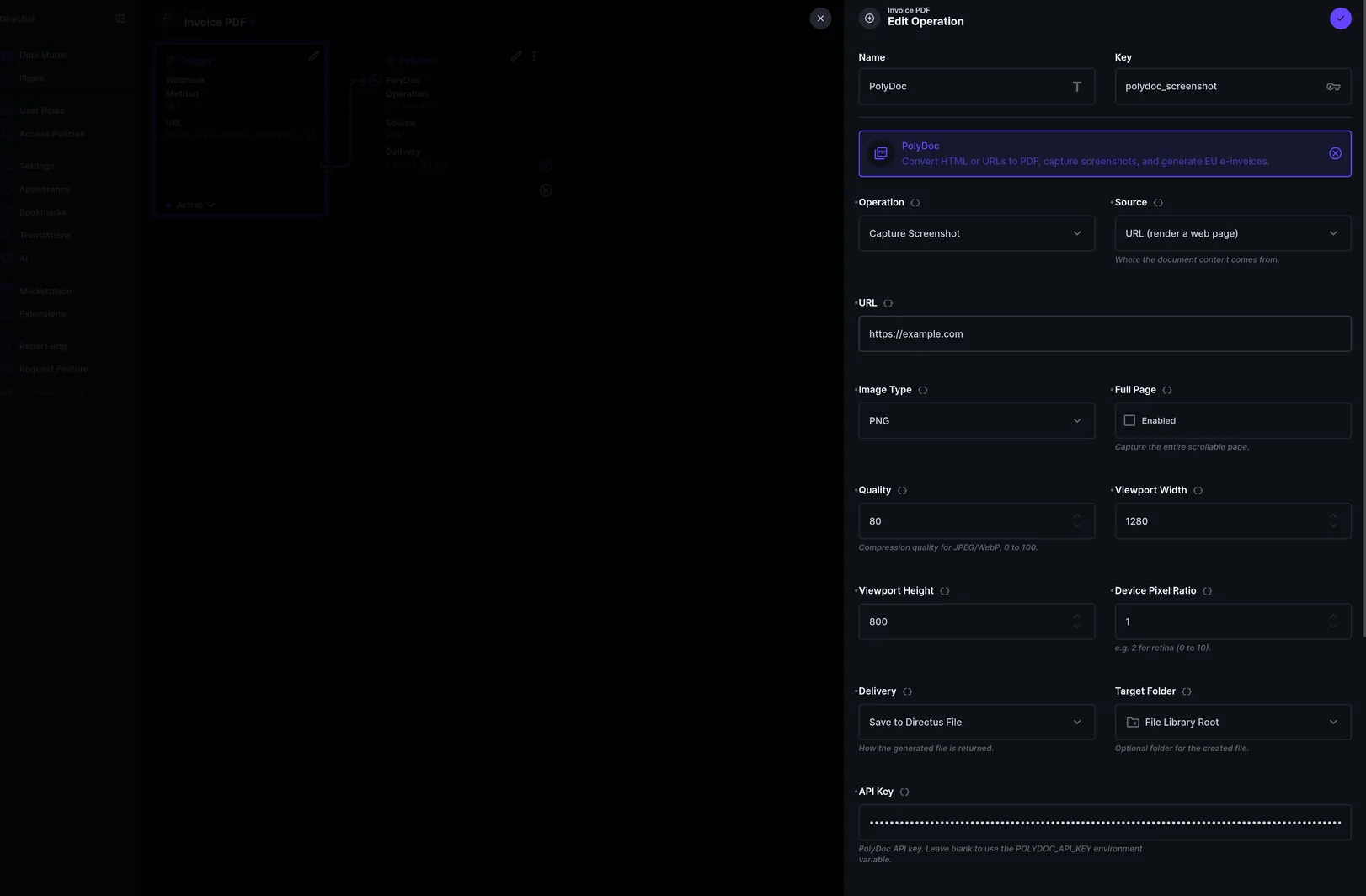Toggle raw value editor for Source
1366x896 pixels.
1158,203
